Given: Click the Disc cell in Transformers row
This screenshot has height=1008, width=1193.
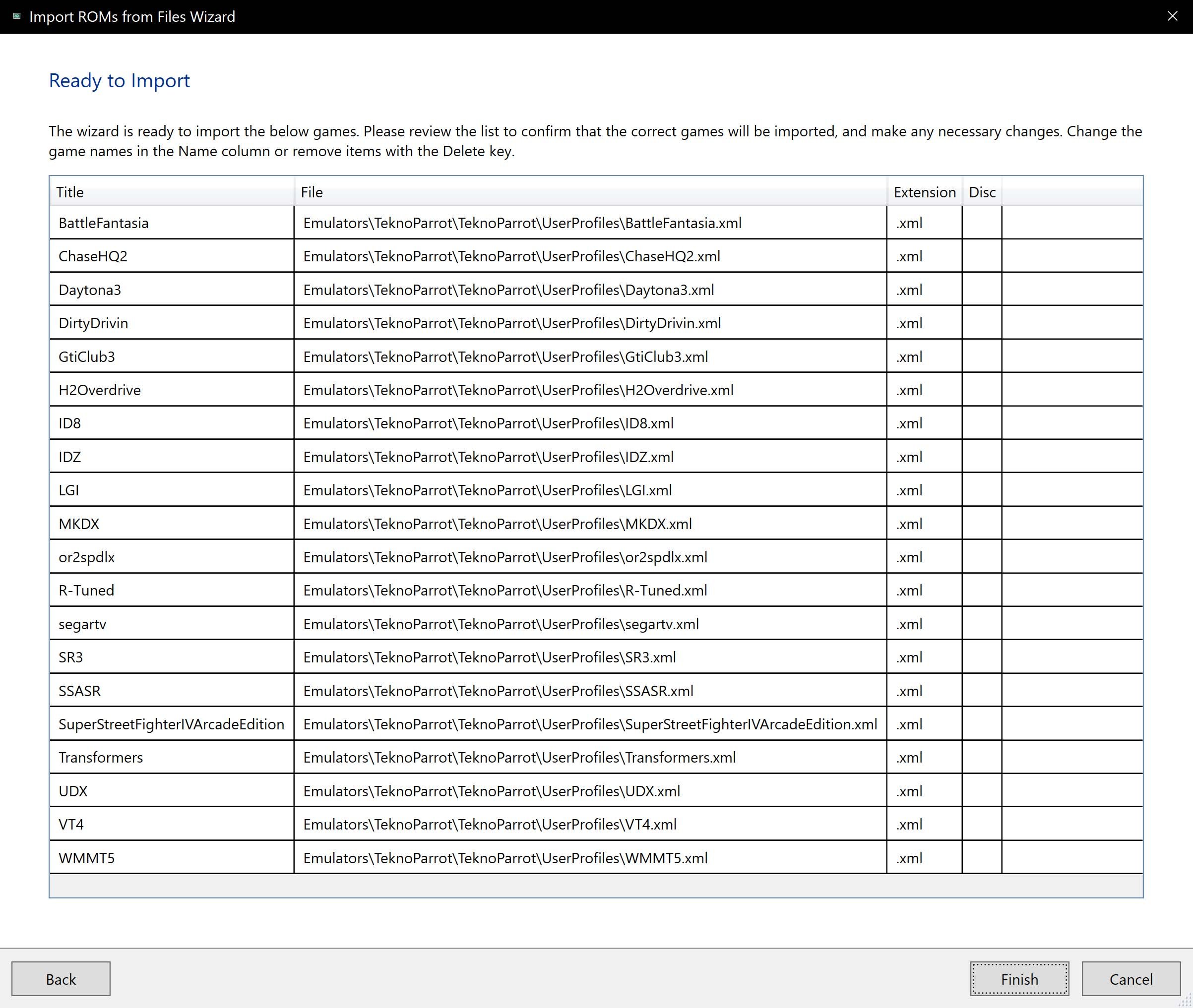Looking at the screenshot, I should pyautogui.click(x=982, y=758).
